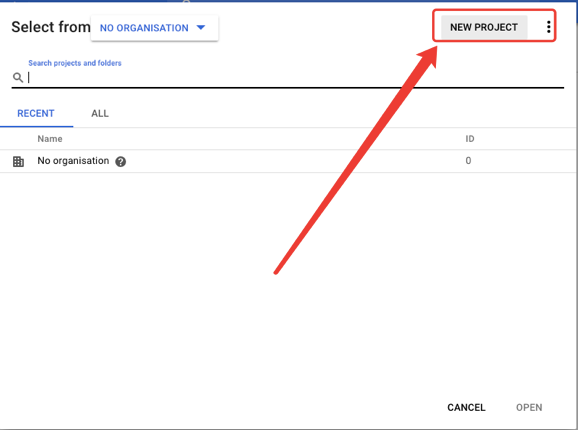Focus the search projects and folders field
578x430 pixels.
[288, 78]
